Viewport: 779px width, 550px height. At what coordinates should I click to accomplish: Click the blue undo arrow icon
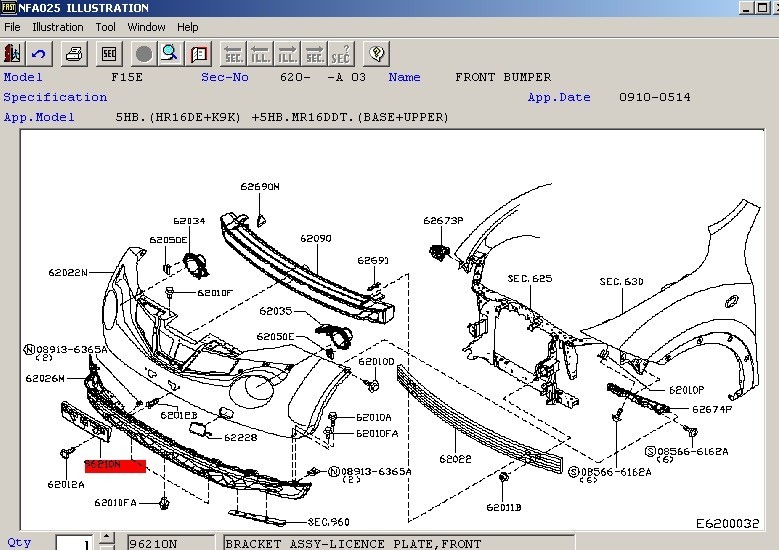39,53
